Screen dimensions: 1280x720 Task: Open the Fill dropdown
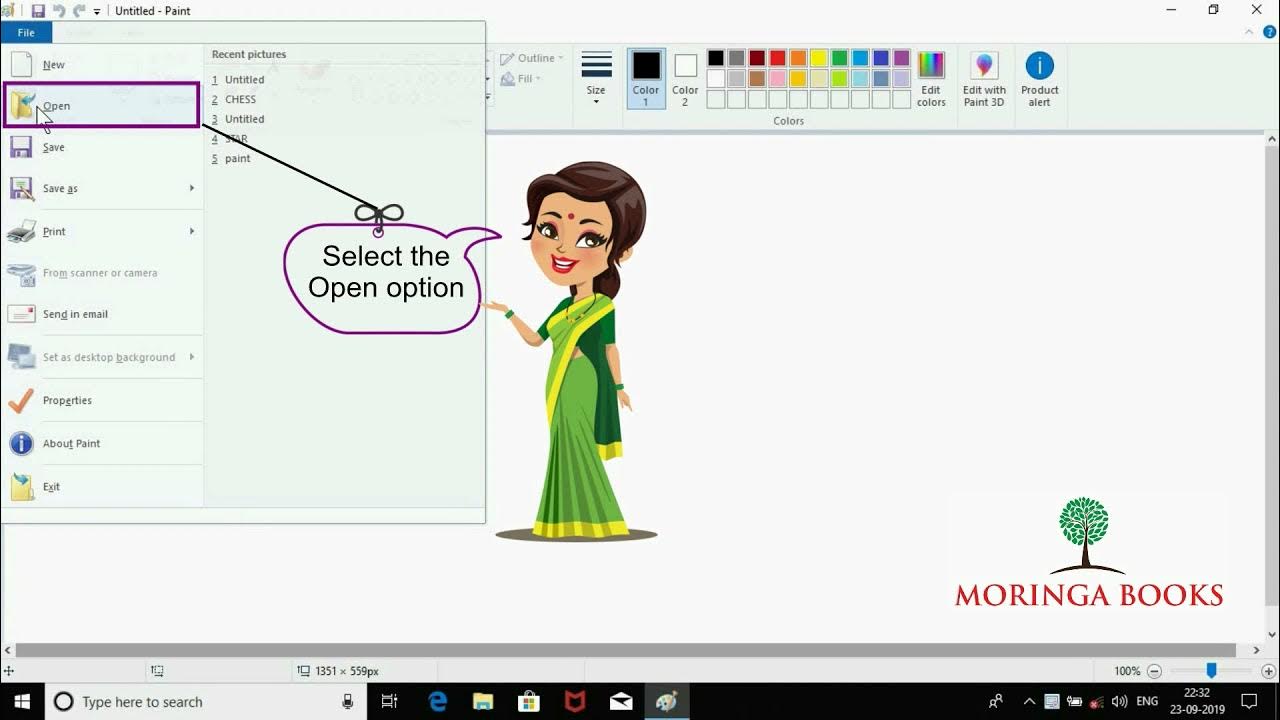(x=521, y=79)
